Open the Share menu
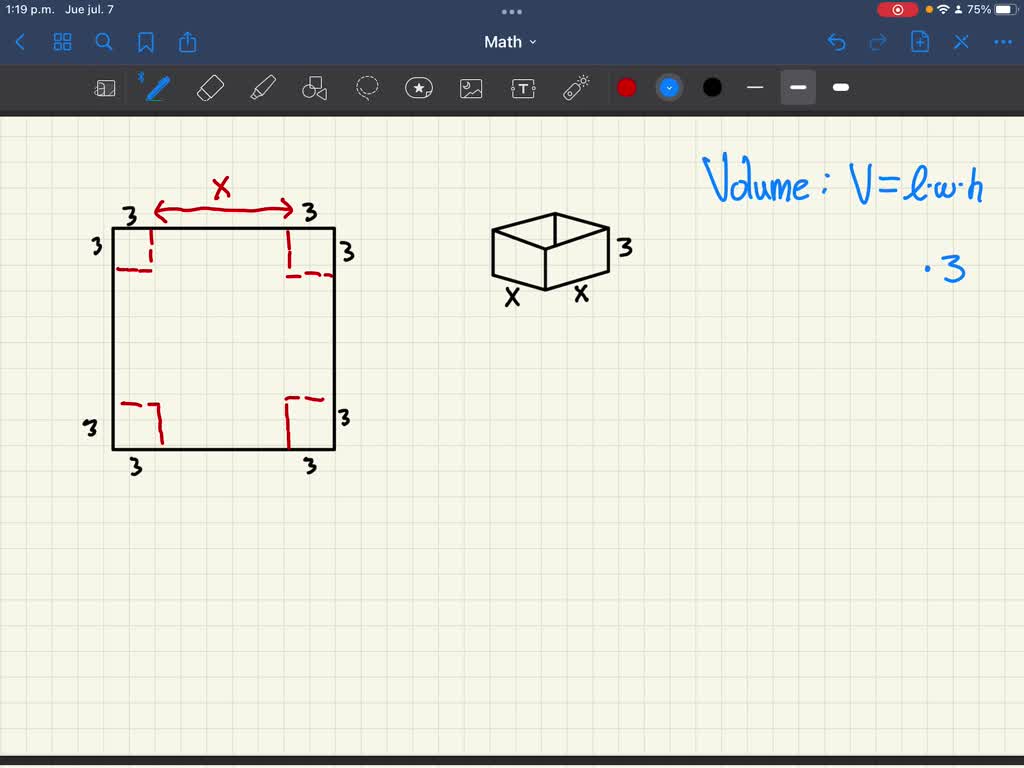This screenshot has width=1024, height=768. [x=188, y=42]
